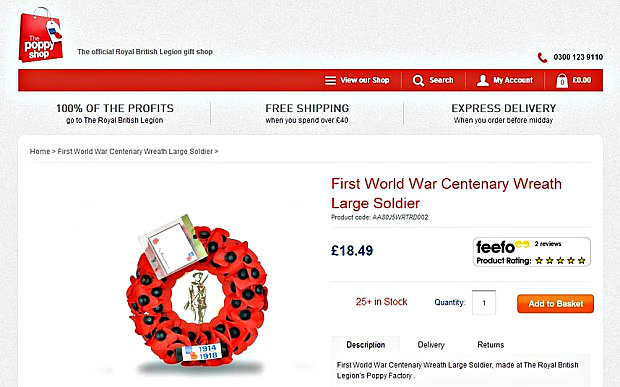Viewport: 620px width, 387px height.
Task: Click the £0.00 basket total
Action: click(x=582, y=80)
